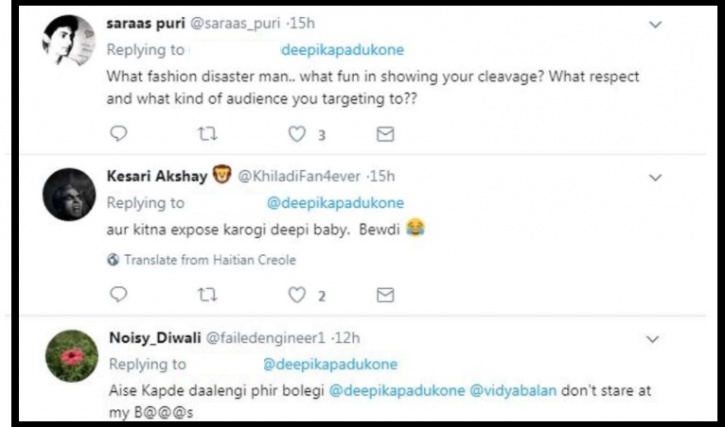The height and width of the screenshot is (427, 725).
Task: Open Noisy_Diwali's flower profile picture
Action: (x=72, y=356)
